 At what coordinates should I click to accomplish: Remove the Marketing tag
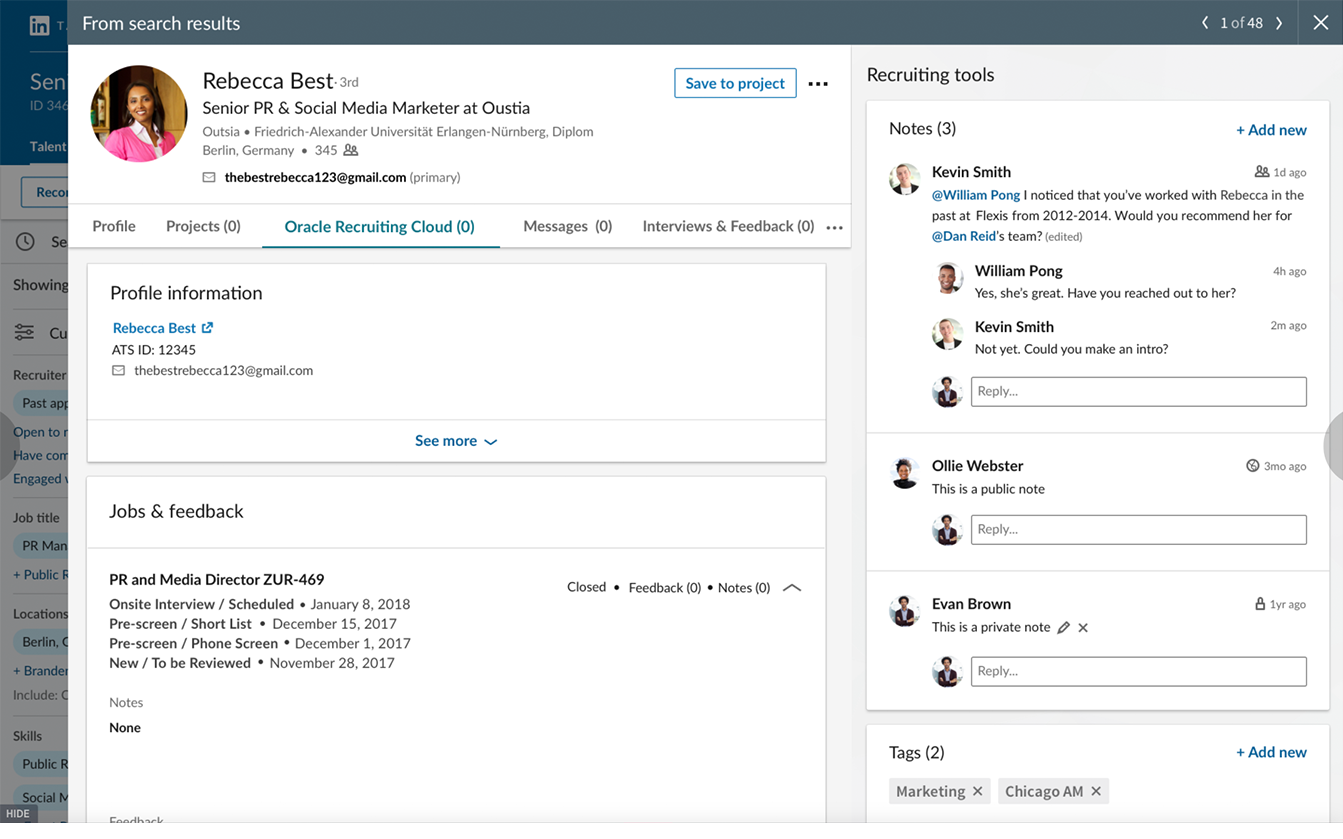(x=977, y=791)
